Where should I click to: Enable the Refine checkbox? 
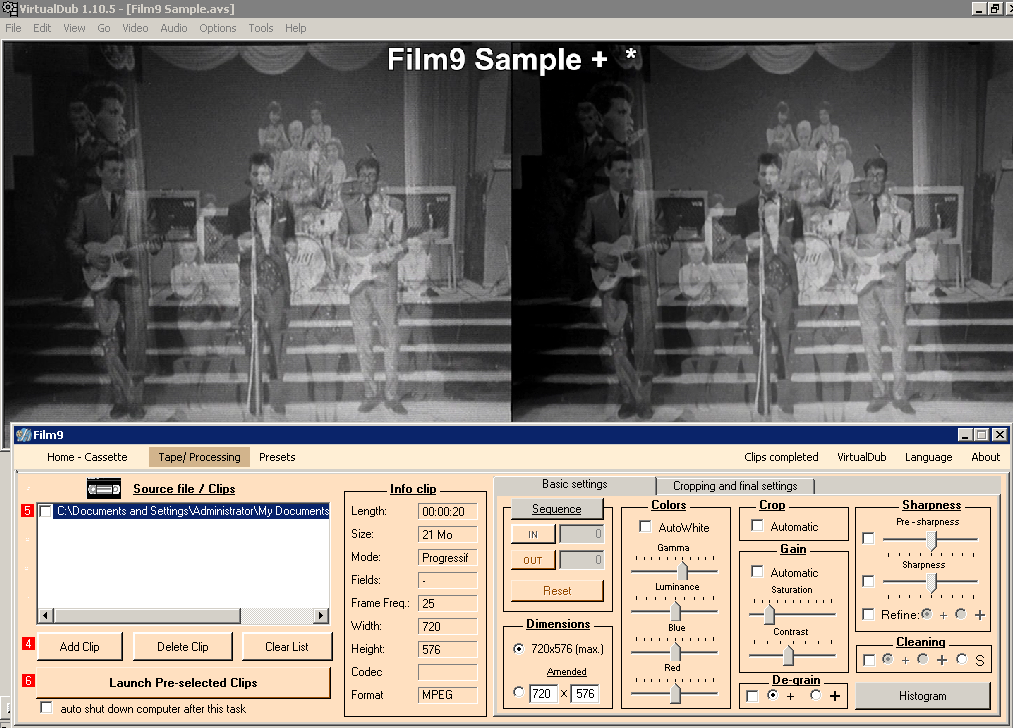[868, 614]
